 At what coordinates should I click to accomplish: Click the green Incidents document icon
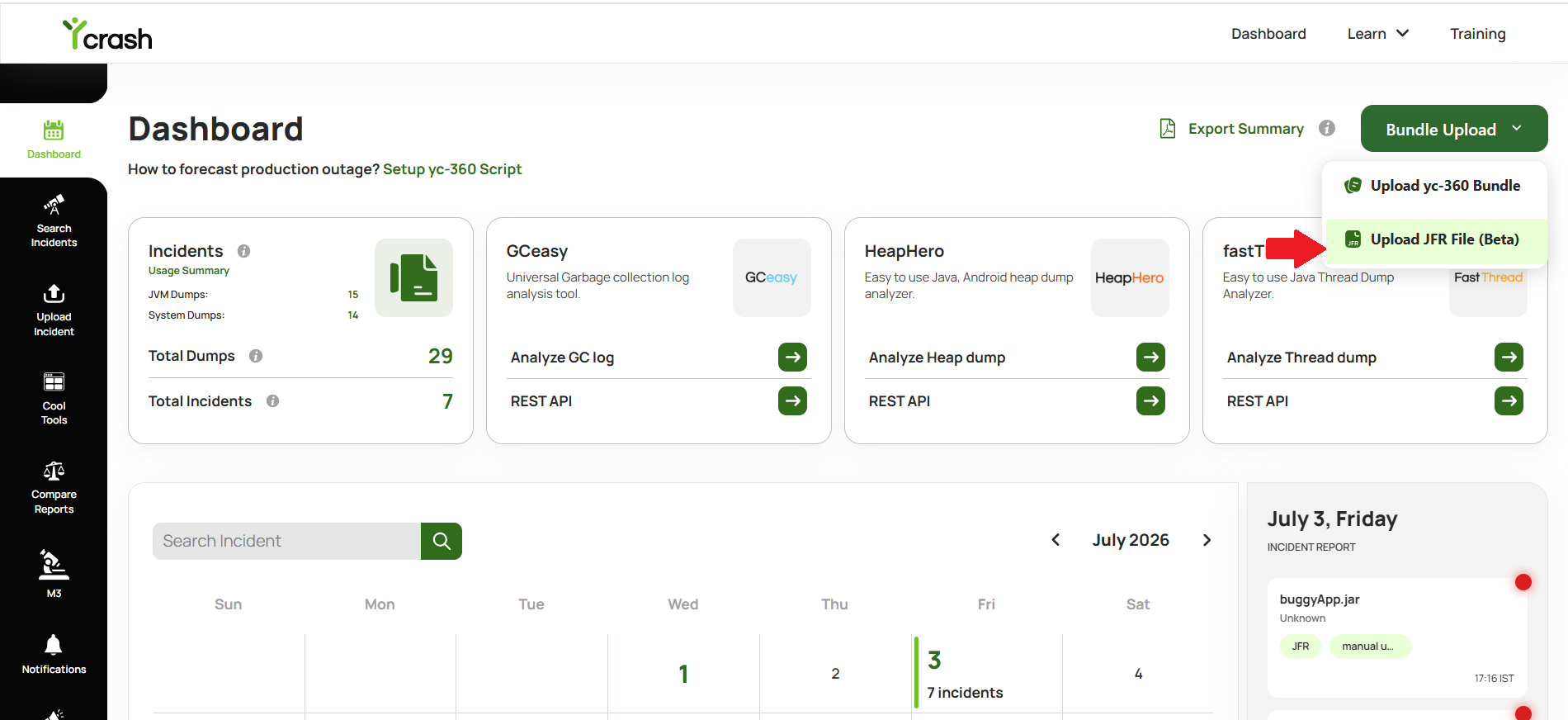tap(413, 277)
